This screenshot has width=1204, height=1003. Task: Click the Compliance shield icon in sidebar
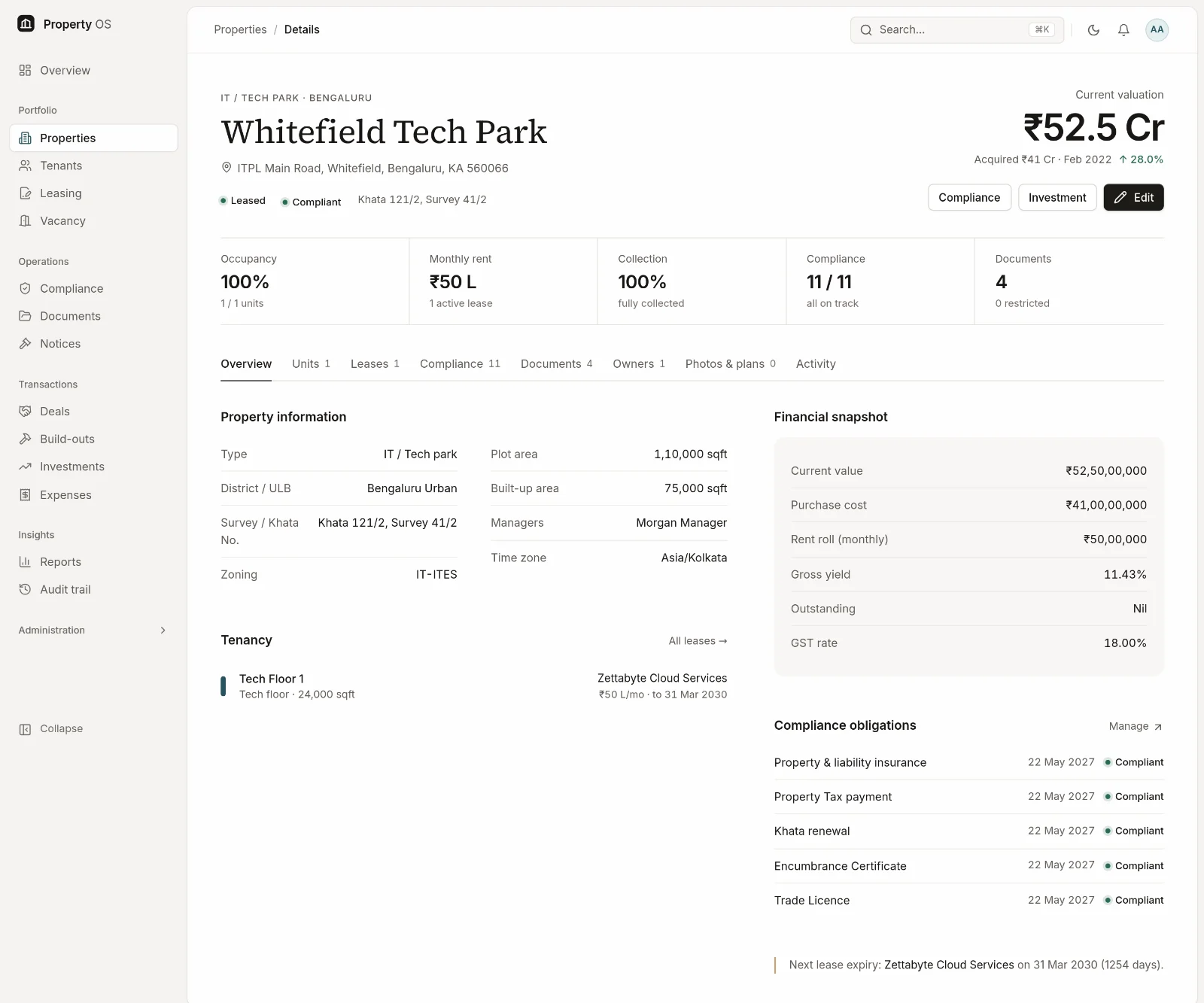tap(25, 288)
